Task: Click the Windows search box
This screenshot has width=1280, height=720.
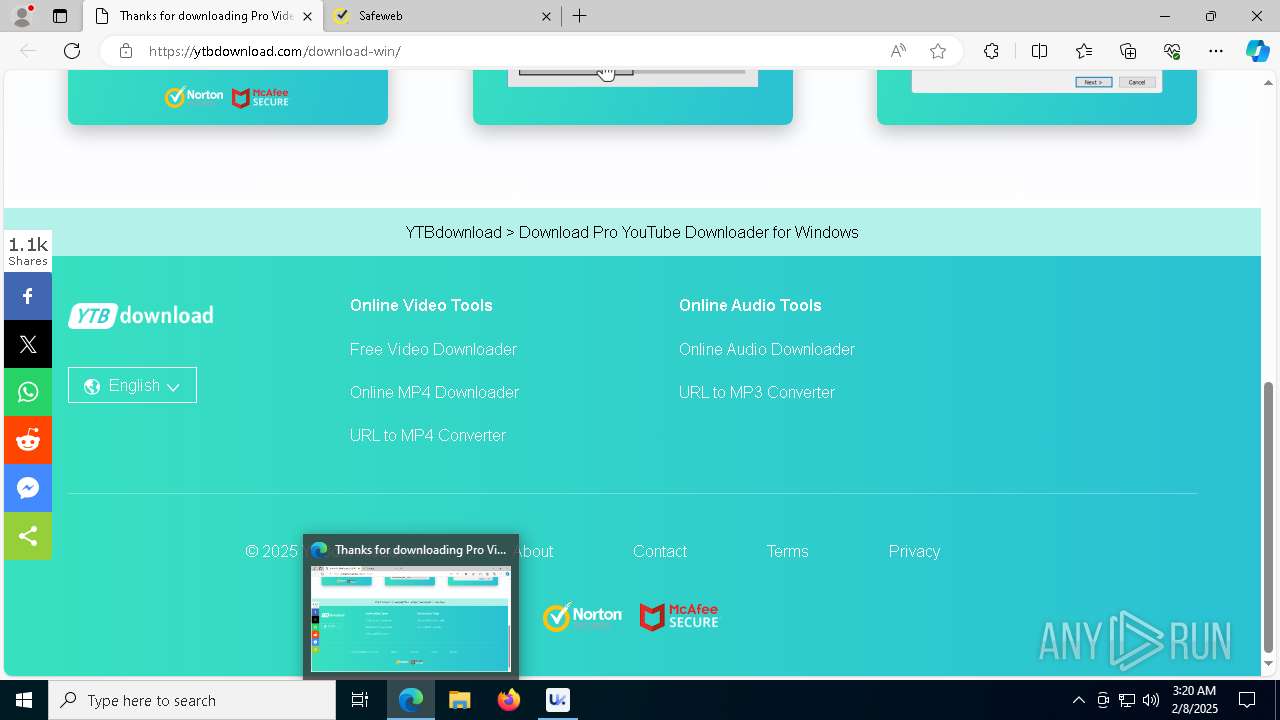Action: (x=192, y=700)
